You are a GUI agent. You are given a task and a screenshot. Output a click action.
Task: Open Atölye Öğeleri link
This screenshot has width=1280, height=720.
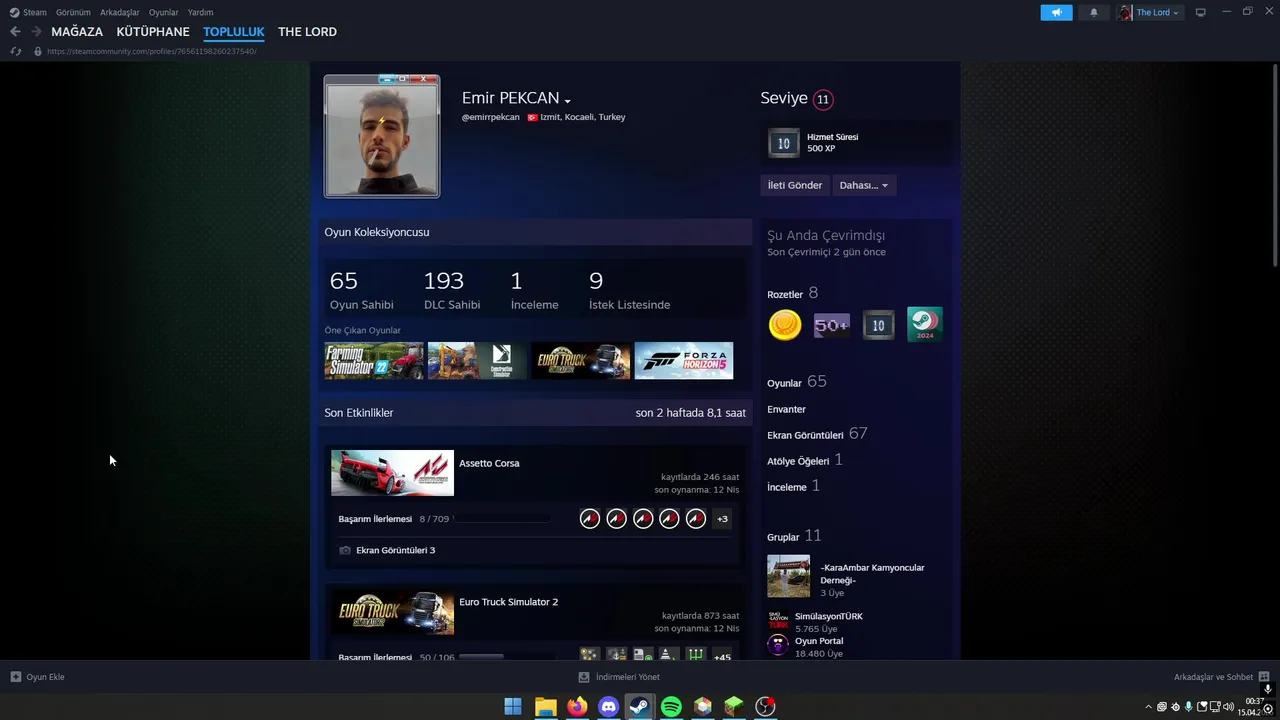coord(805,460)
